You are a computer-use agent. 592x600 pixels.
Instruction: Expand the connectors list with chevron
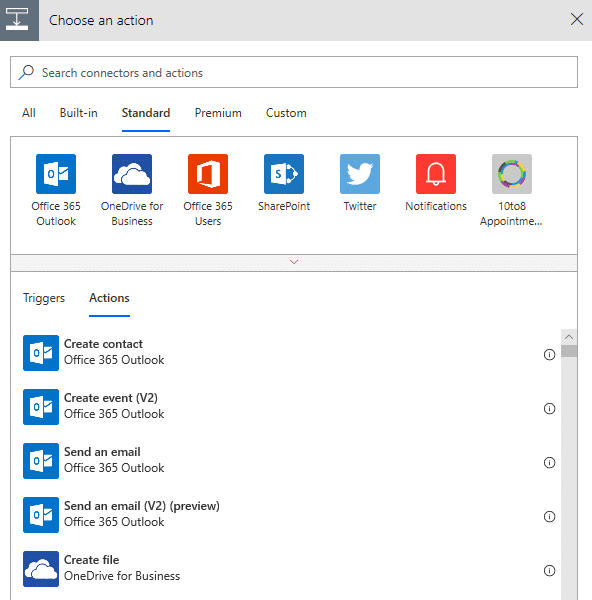[294, 262]
